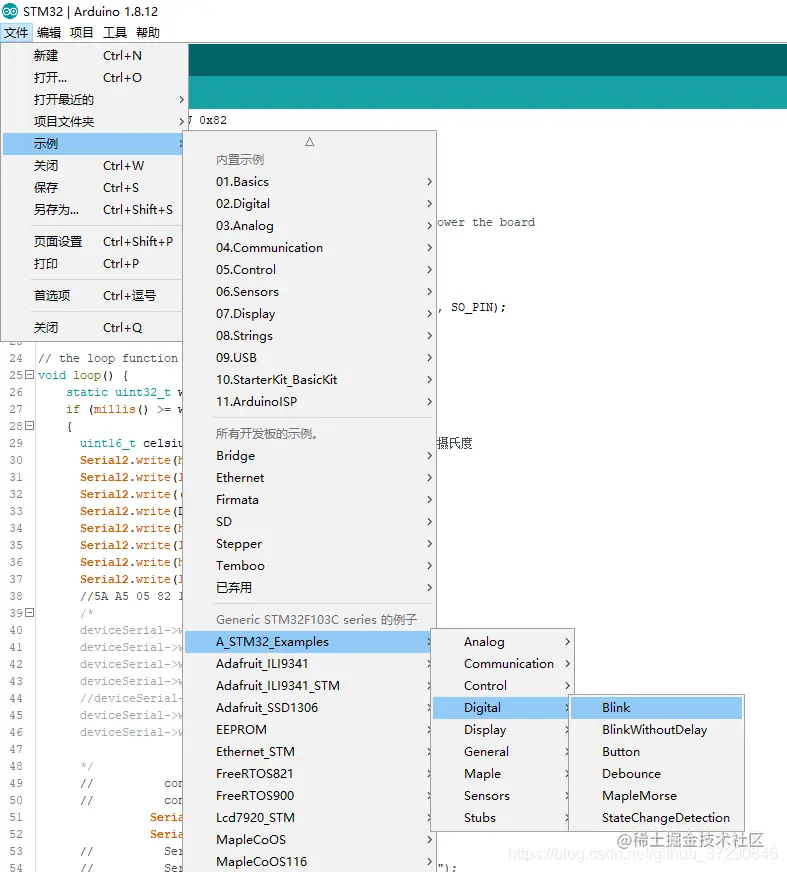
Task: Expand 04.Communication examples submenu
Action: click(309, 247)
